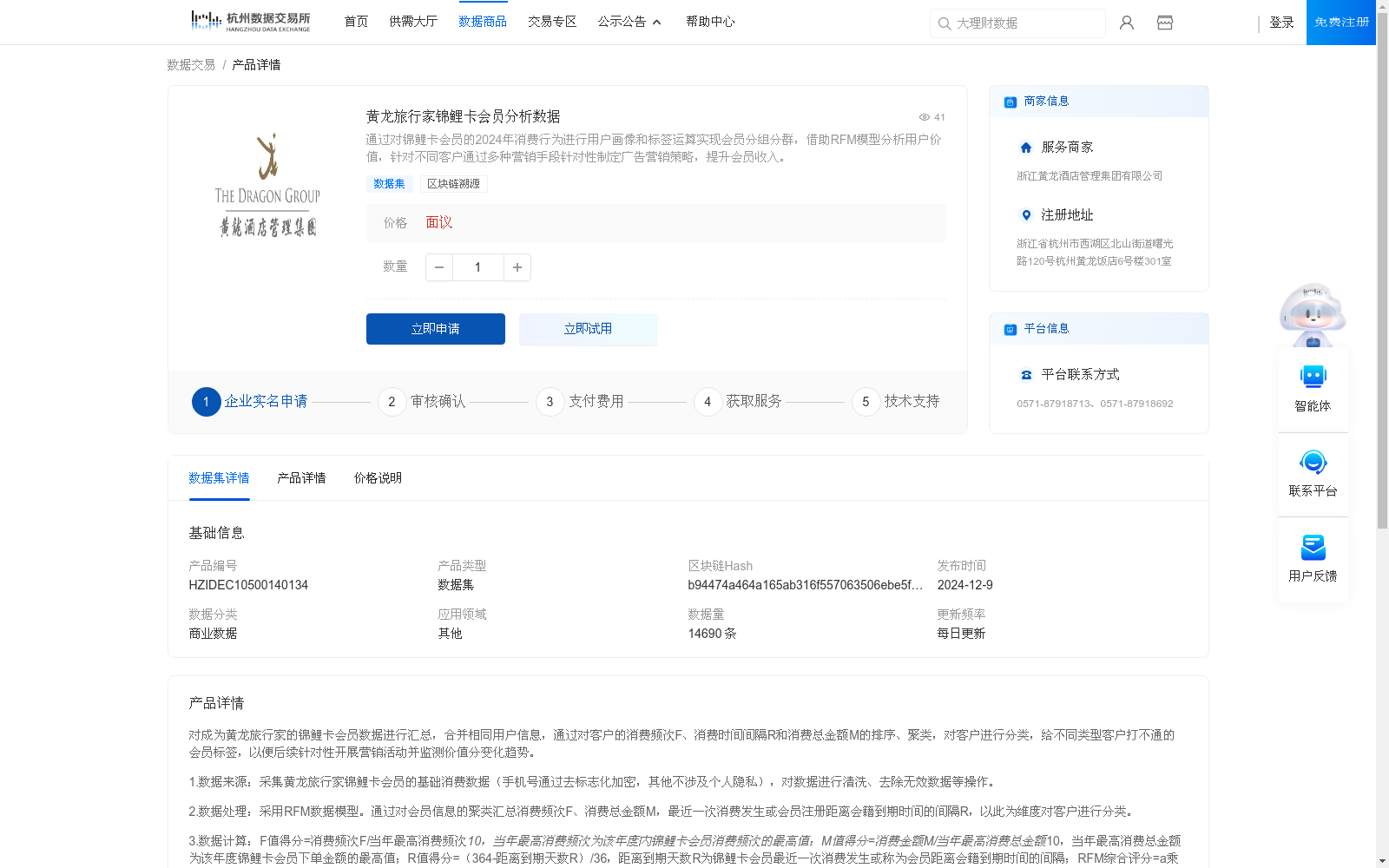The width and height of the screenshot is (1389, 868).
Task: Click the Dragon Group product logo thumbnail
Action: click(x=267, y=186)
